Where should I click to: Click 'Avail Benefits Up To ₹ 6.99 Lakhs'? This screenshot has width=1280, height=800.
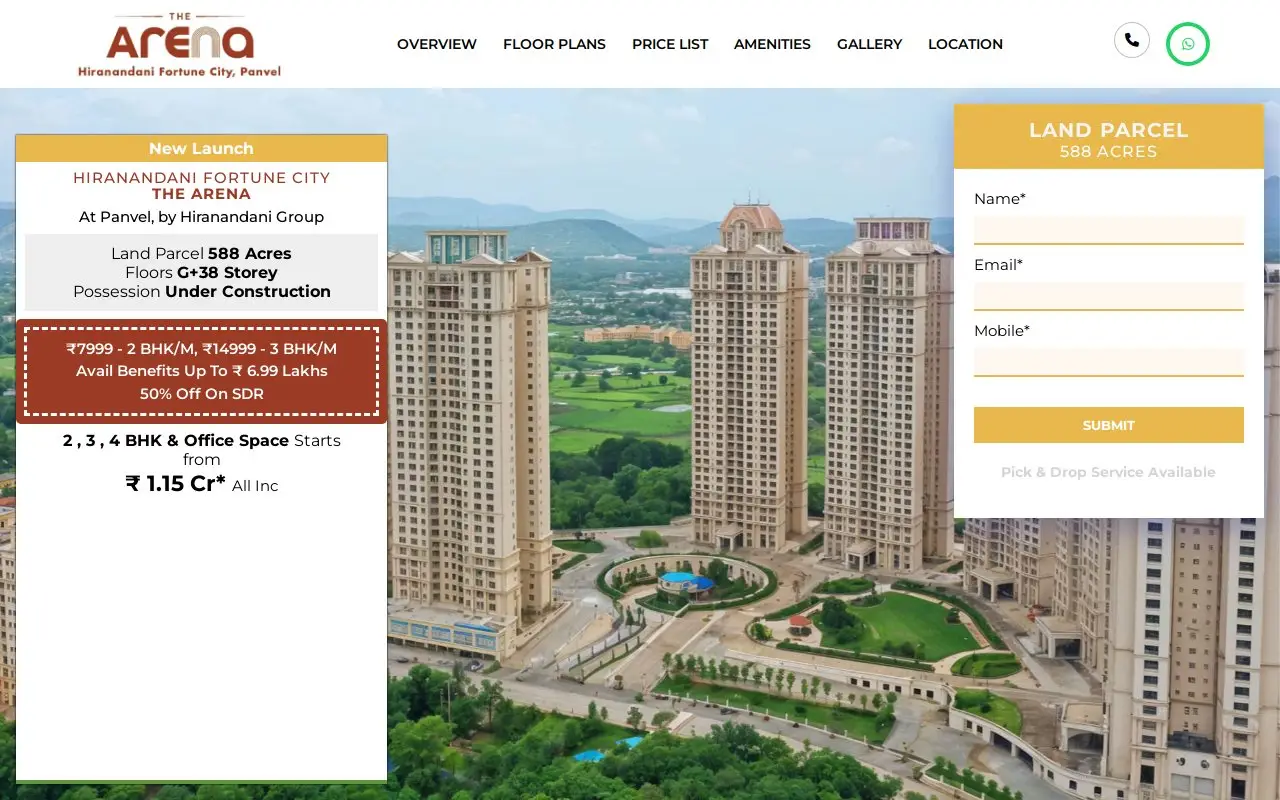[202, 371]
